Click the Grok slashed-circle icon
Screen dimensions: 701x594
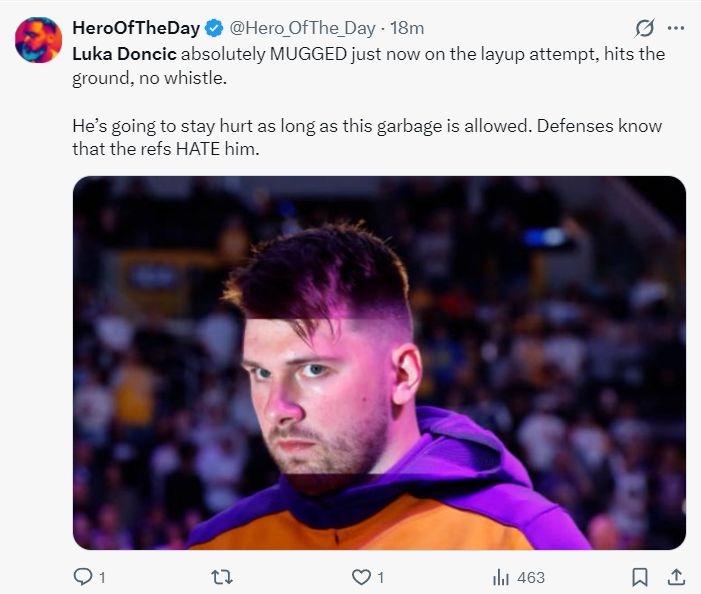(645, 28)
